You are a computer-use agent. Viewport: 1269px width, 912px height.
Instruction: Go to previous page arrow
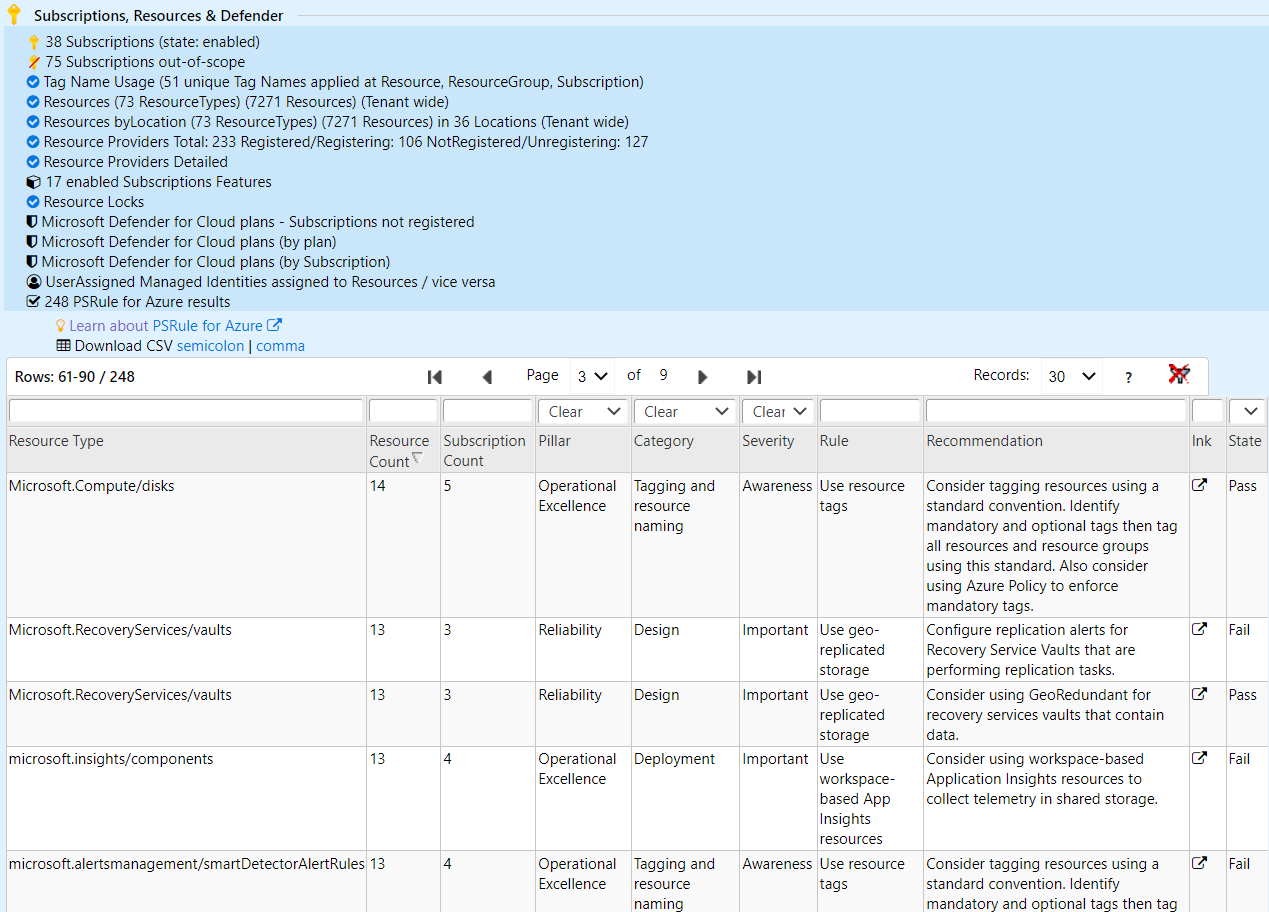coord(487,377)
